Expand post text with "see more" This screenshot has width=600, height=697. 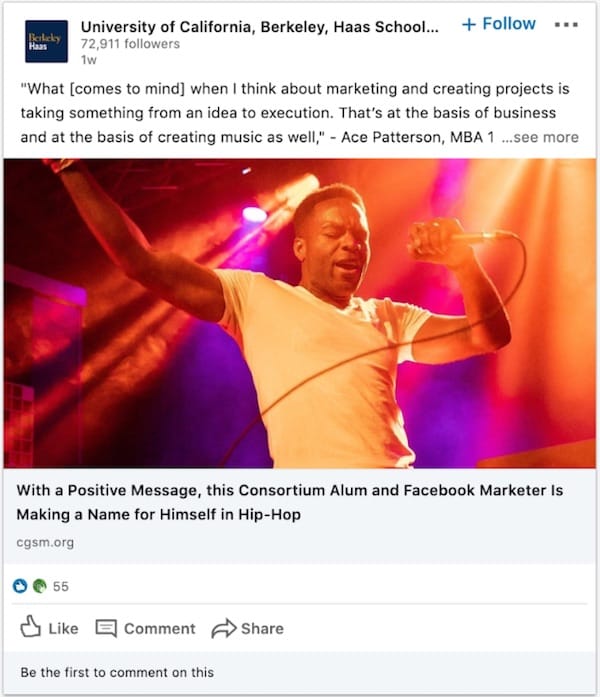click(x=540, y=137)
